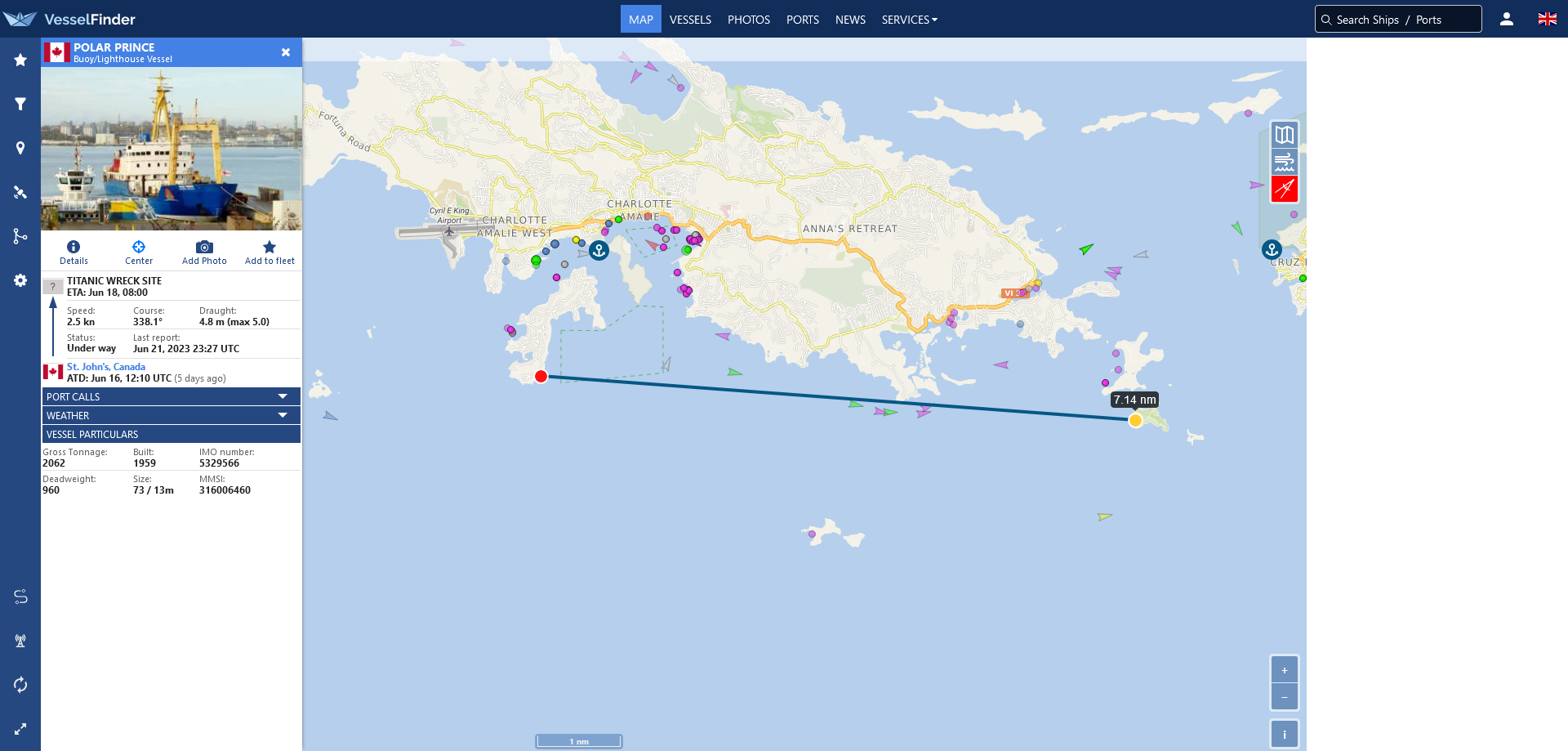Click the Add Photo camera icon
Image resolution: width=1568 pixels, height=751 pixels.
pyautogui.click(x=204, y=253)
